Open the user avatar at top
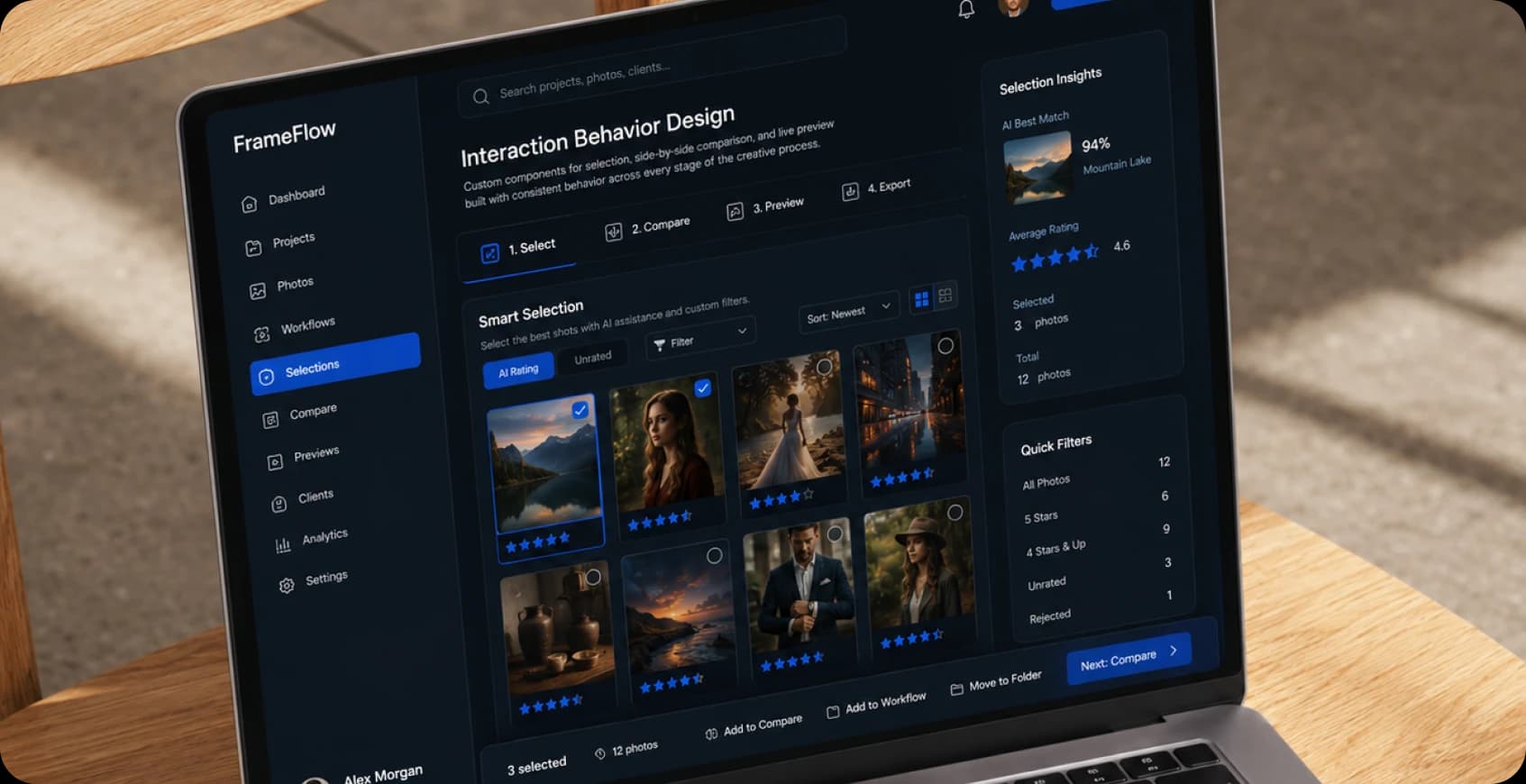1526x784 pixels. 1014,6
